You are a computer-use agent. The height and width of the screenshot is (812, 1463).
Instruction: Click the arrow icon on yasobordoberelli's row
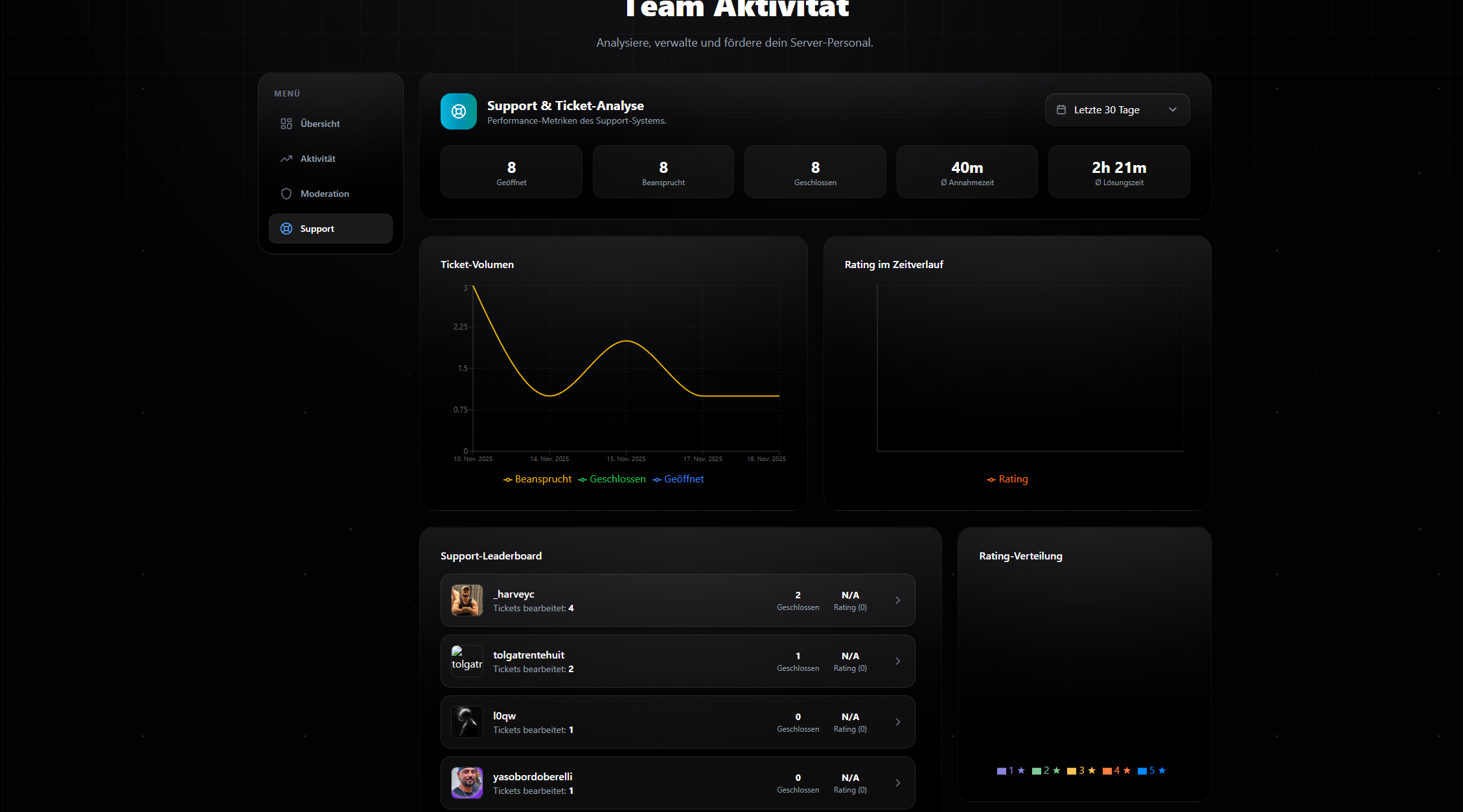897,782
